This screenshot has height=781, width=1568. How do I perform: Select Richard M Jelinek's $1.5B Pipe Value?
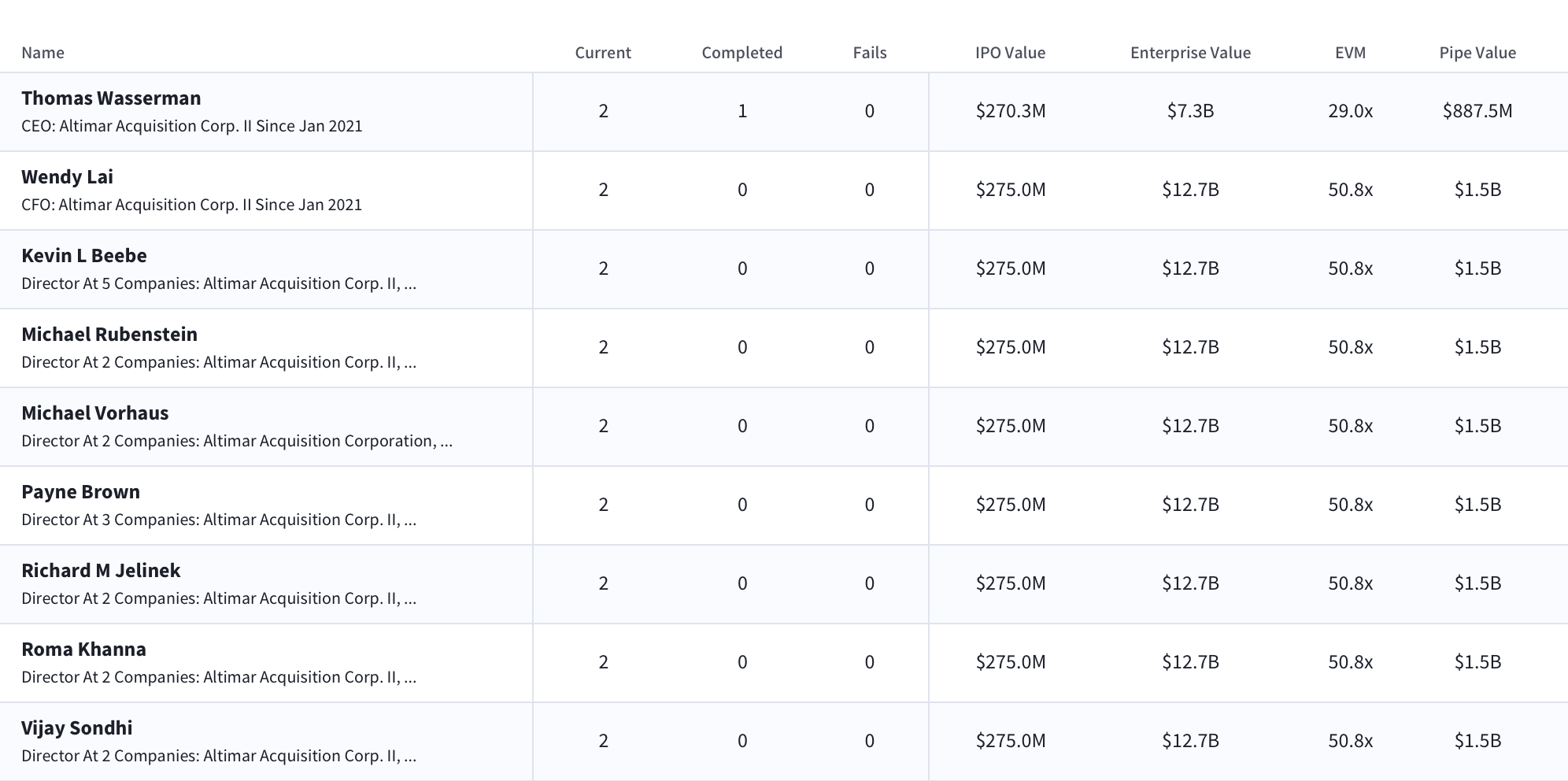(1478, 583)
